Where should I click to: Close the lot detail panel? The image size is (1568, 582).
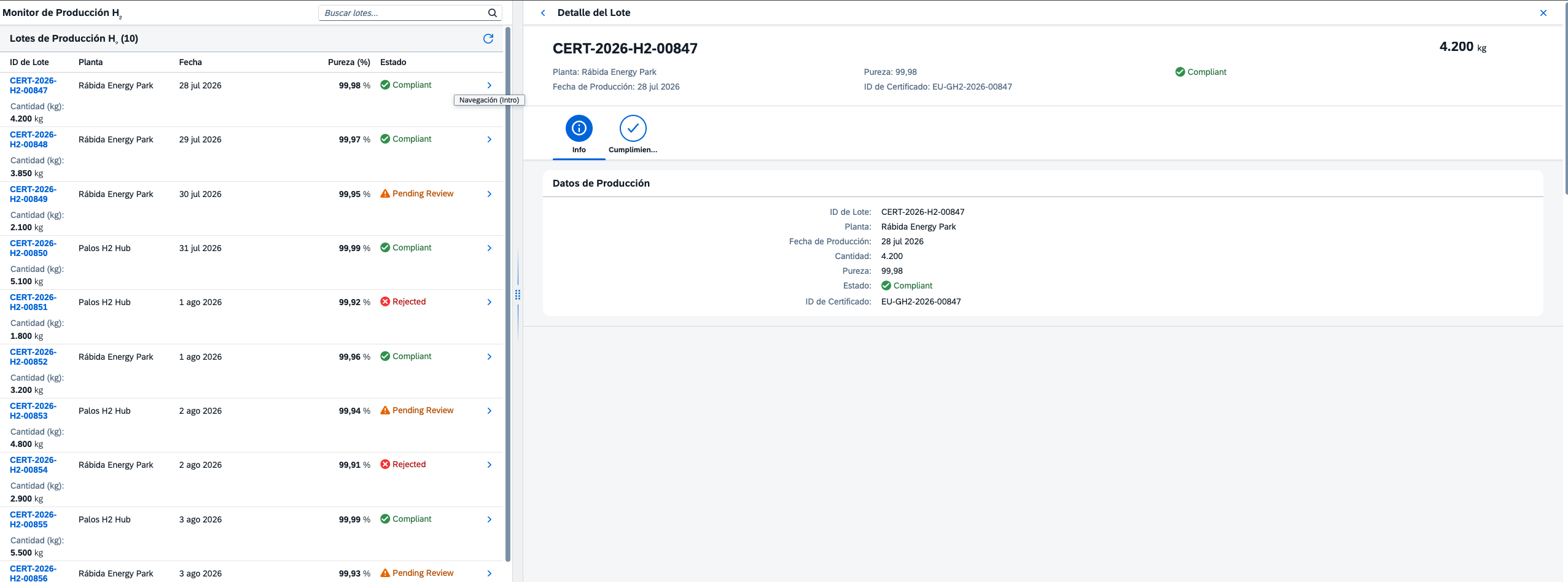coord(1543,13)
